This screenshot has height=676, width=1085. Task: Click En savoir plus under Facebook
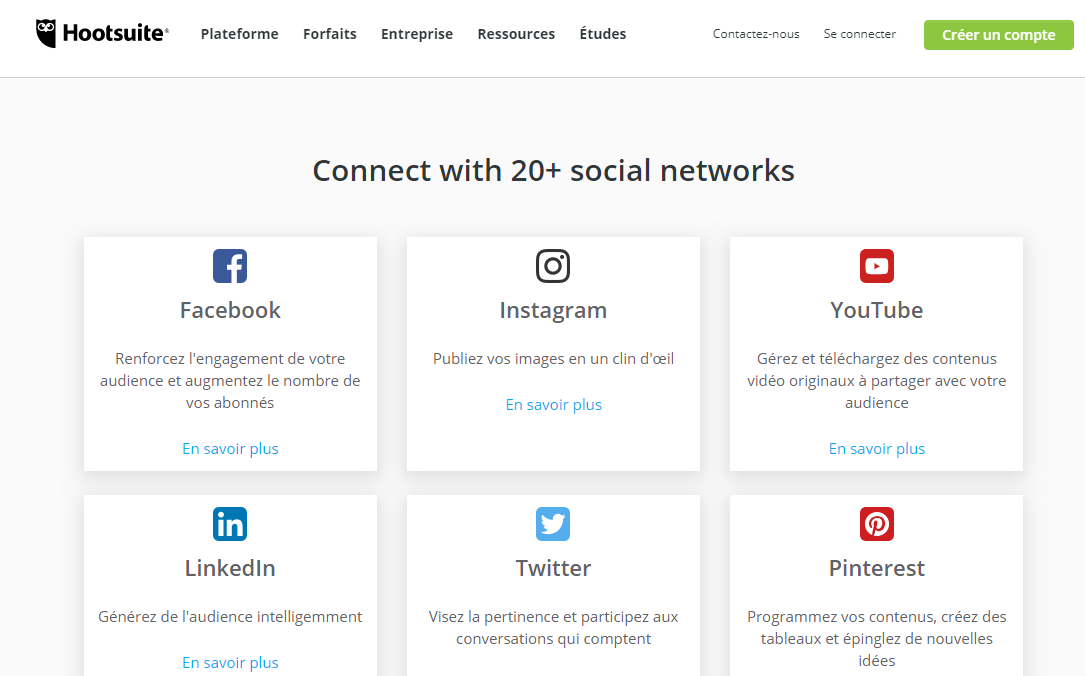(230, 448)
